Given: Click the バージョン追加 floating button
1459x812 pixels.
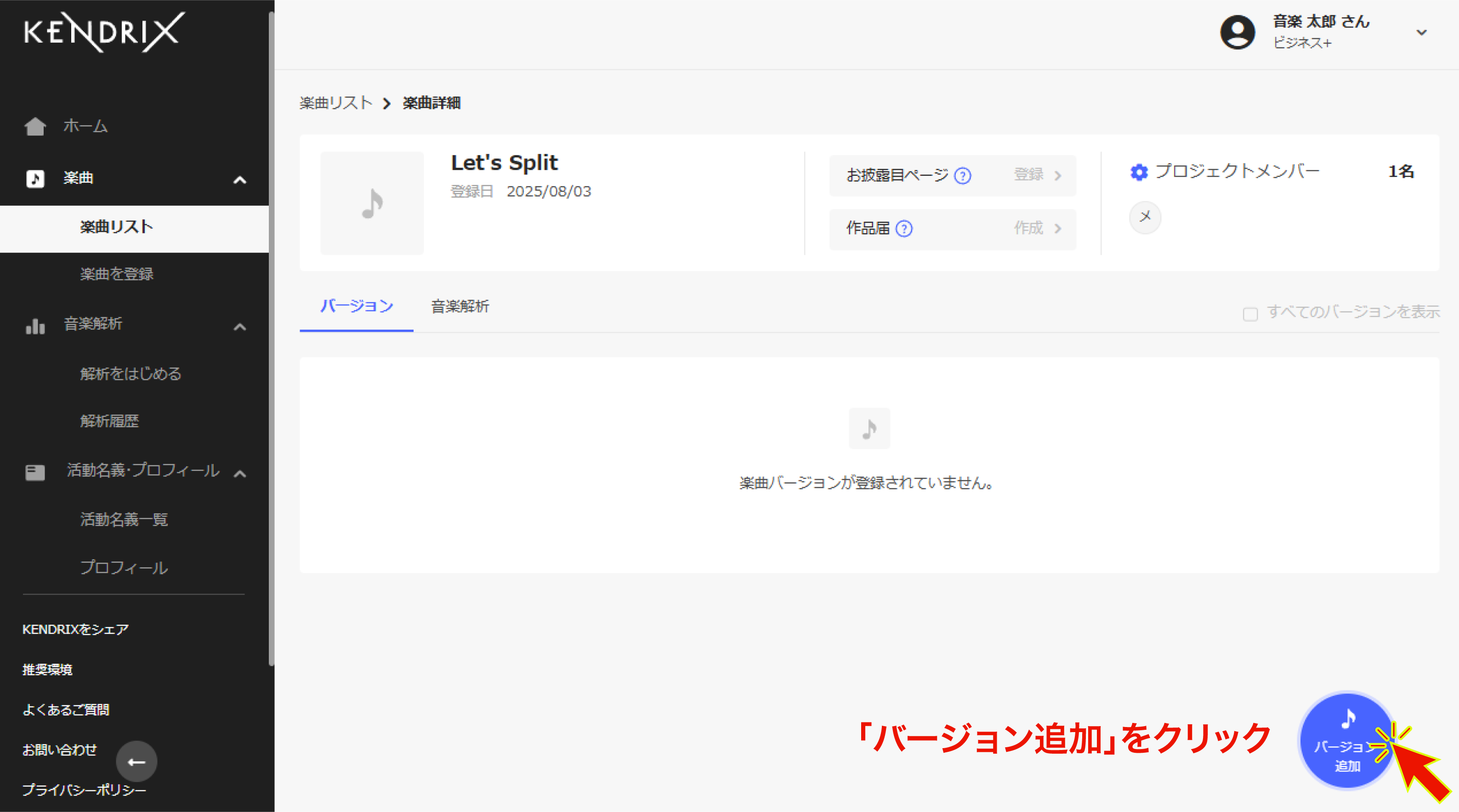Looking at the screenshot, I should tap(1347, 740).
